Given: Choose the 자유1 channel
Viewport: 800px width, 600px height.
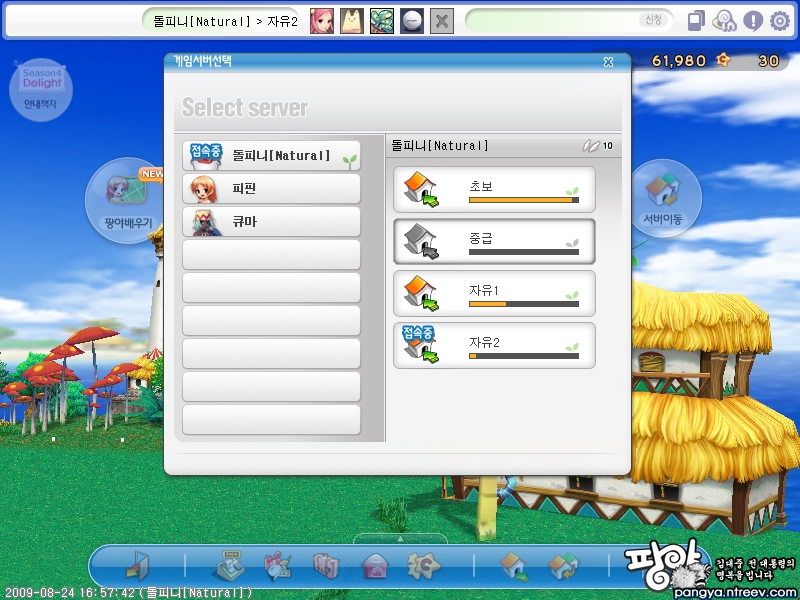Looking at the screenshot, I should pyautogui.click(x=494, y=293).
